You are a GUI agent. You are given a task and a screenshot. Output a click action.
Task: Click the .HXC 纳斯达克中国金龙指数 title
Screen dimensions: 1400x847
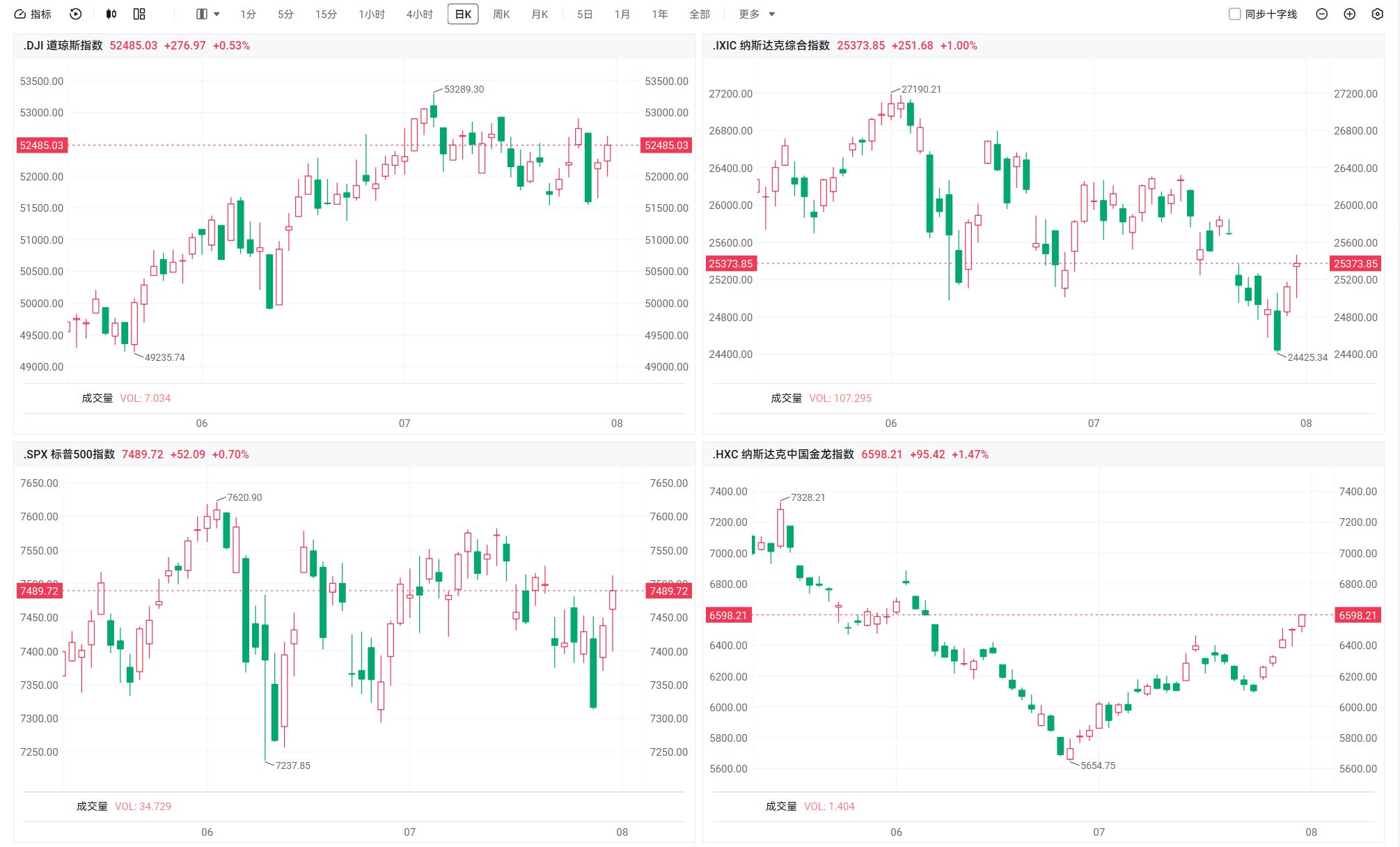(783, 454)
